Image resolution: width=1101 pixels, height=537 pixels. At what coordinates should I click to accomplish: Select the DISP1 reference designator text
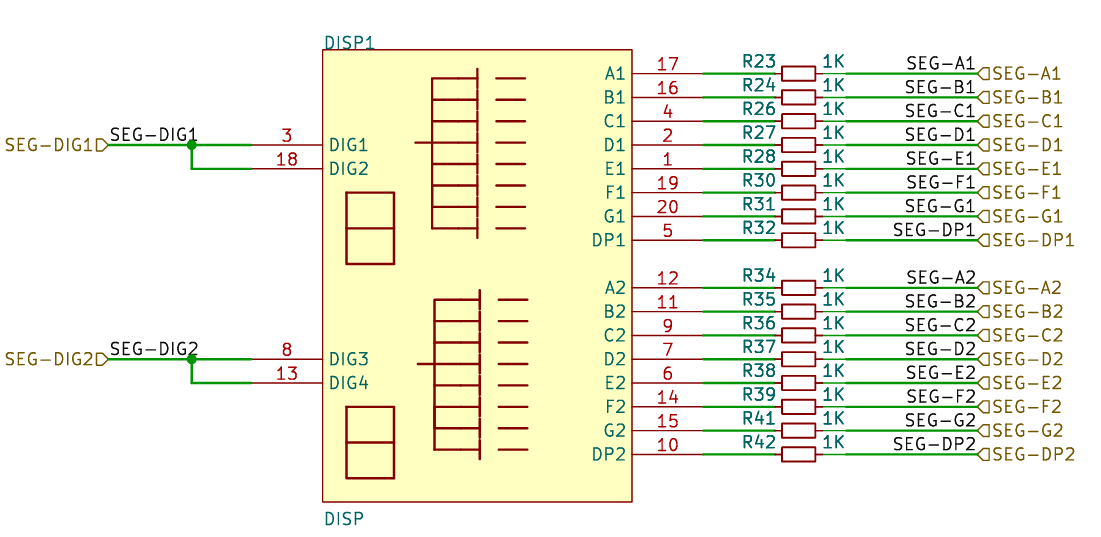(x=349, y=43)
